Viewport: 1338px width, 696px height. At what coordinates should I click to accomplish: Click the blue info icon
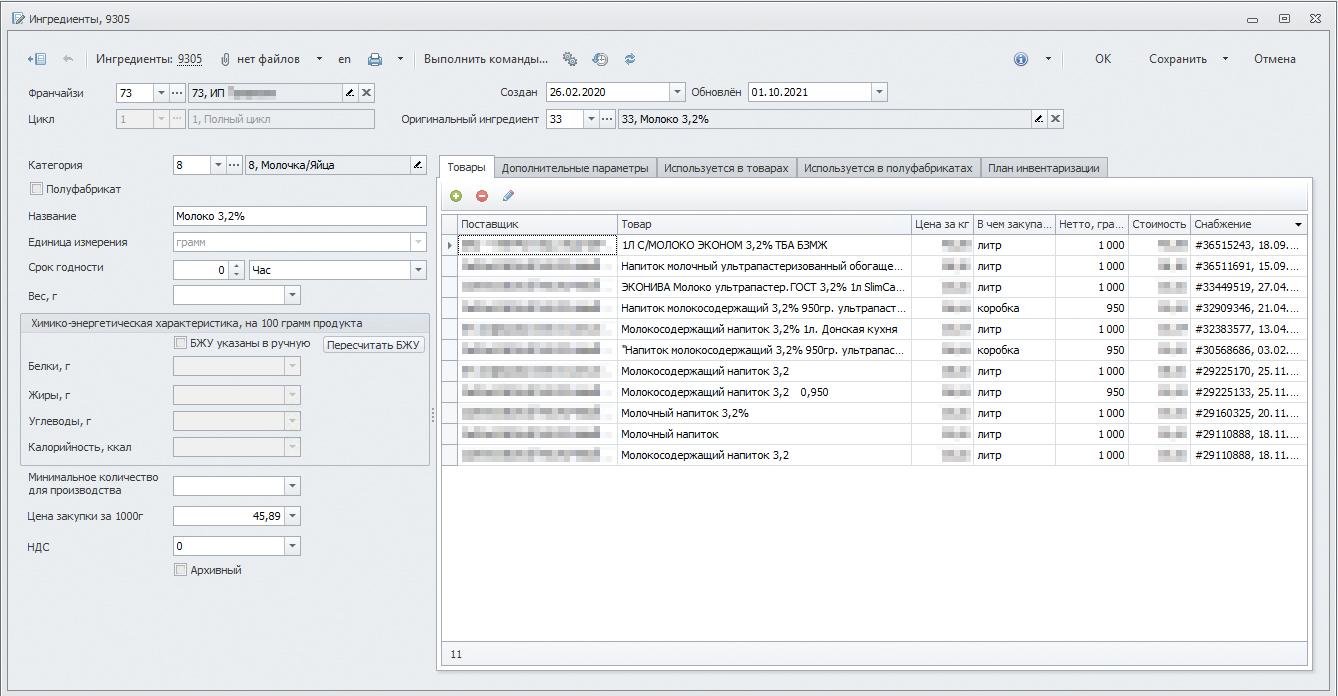point(1021,59)
